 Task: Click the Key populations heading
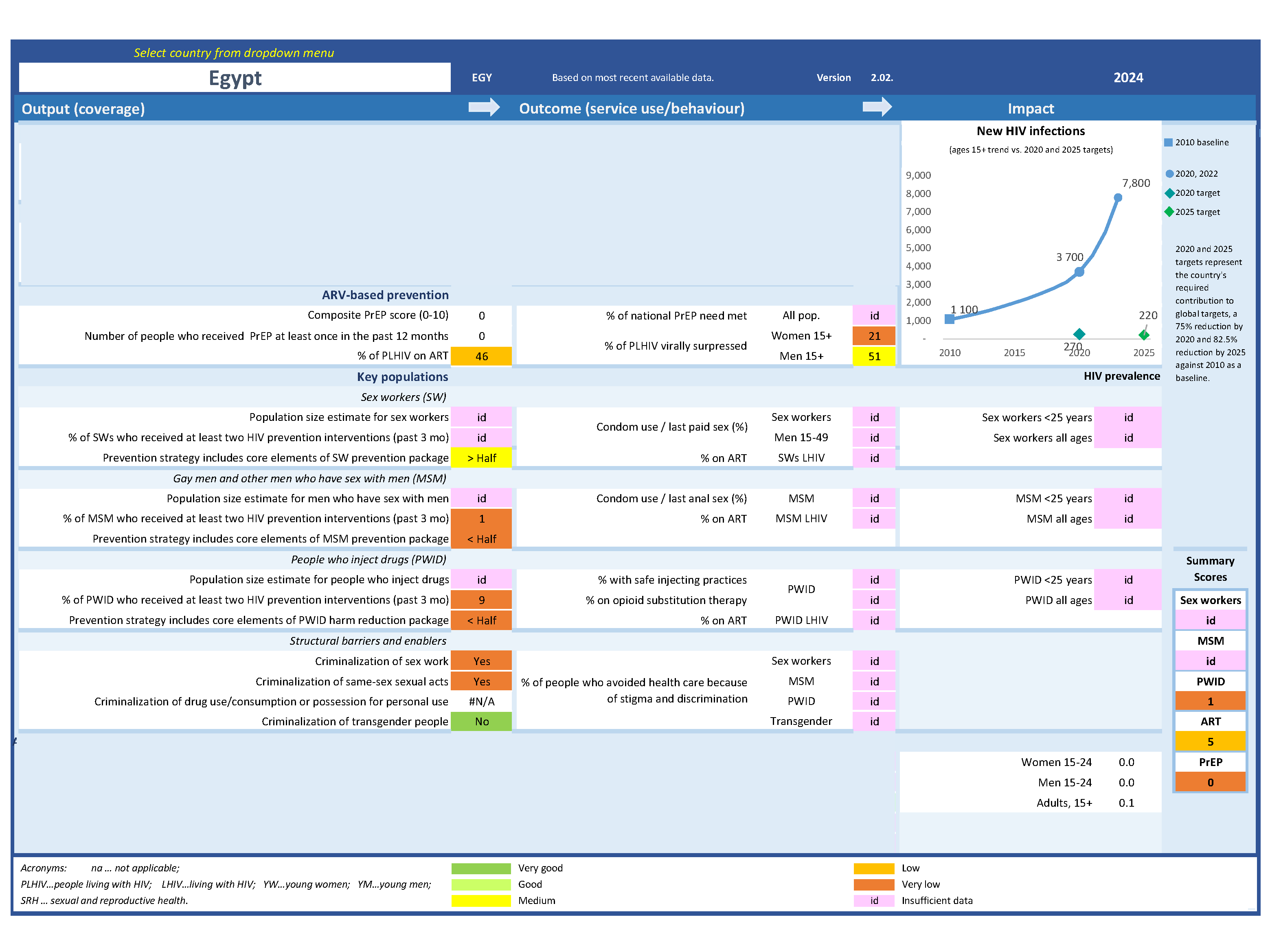(402, 376)
